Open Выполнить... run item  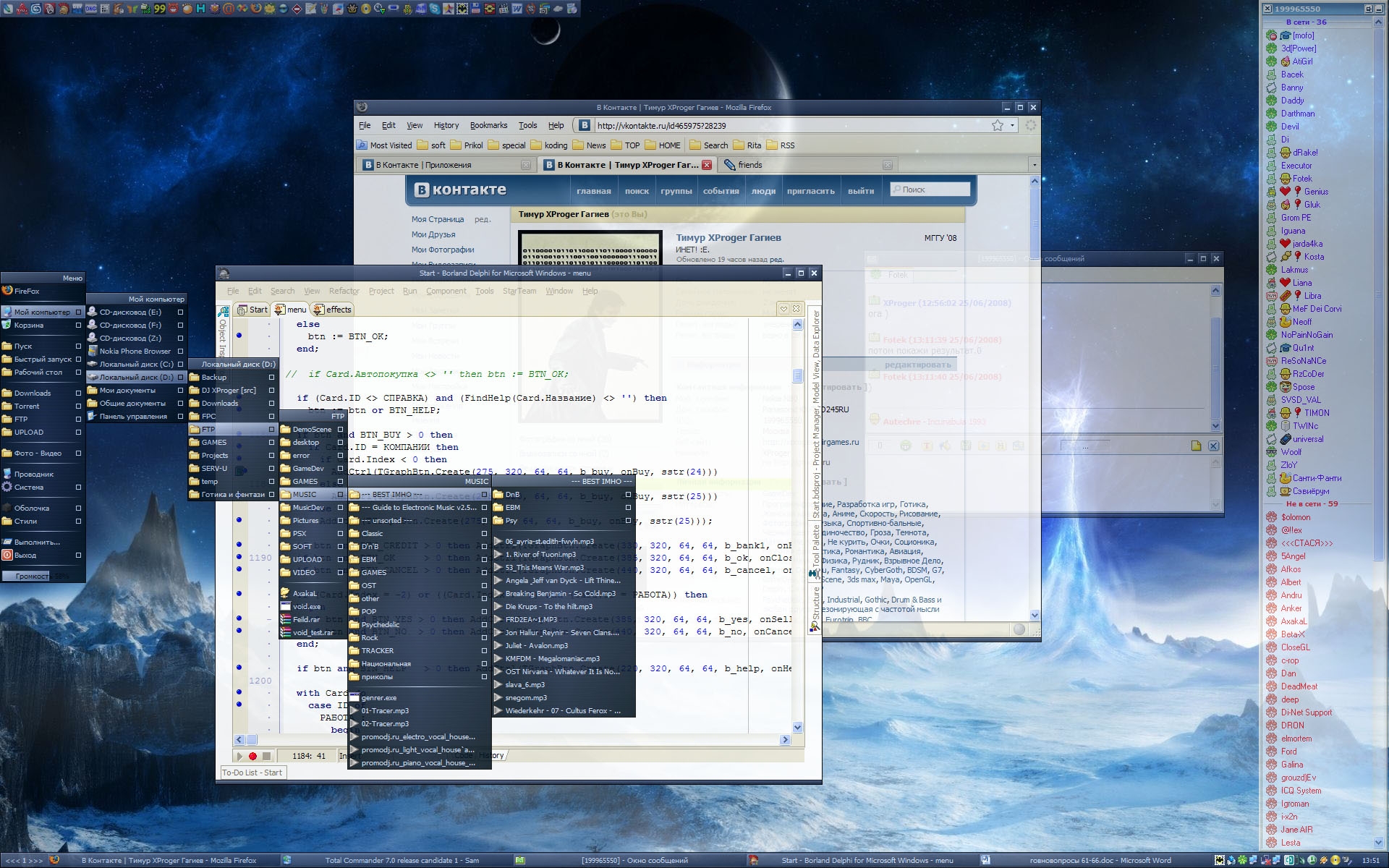pyautogui.click(x=42, y=542)
